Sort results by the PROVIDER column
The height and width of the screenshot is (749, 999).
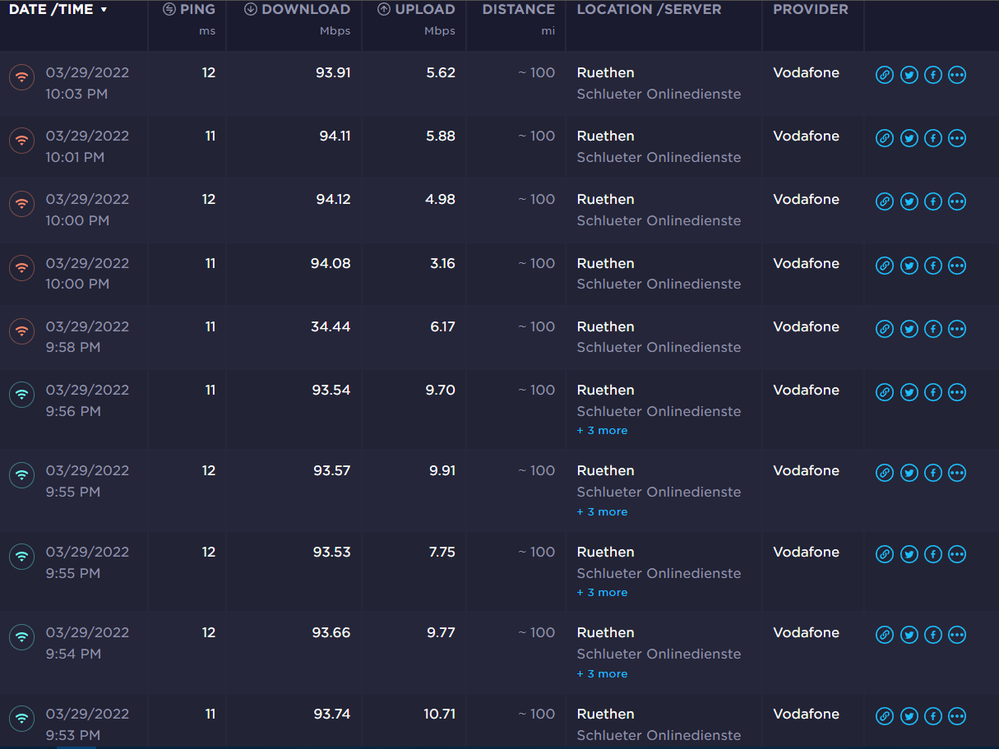coord(810,10)
